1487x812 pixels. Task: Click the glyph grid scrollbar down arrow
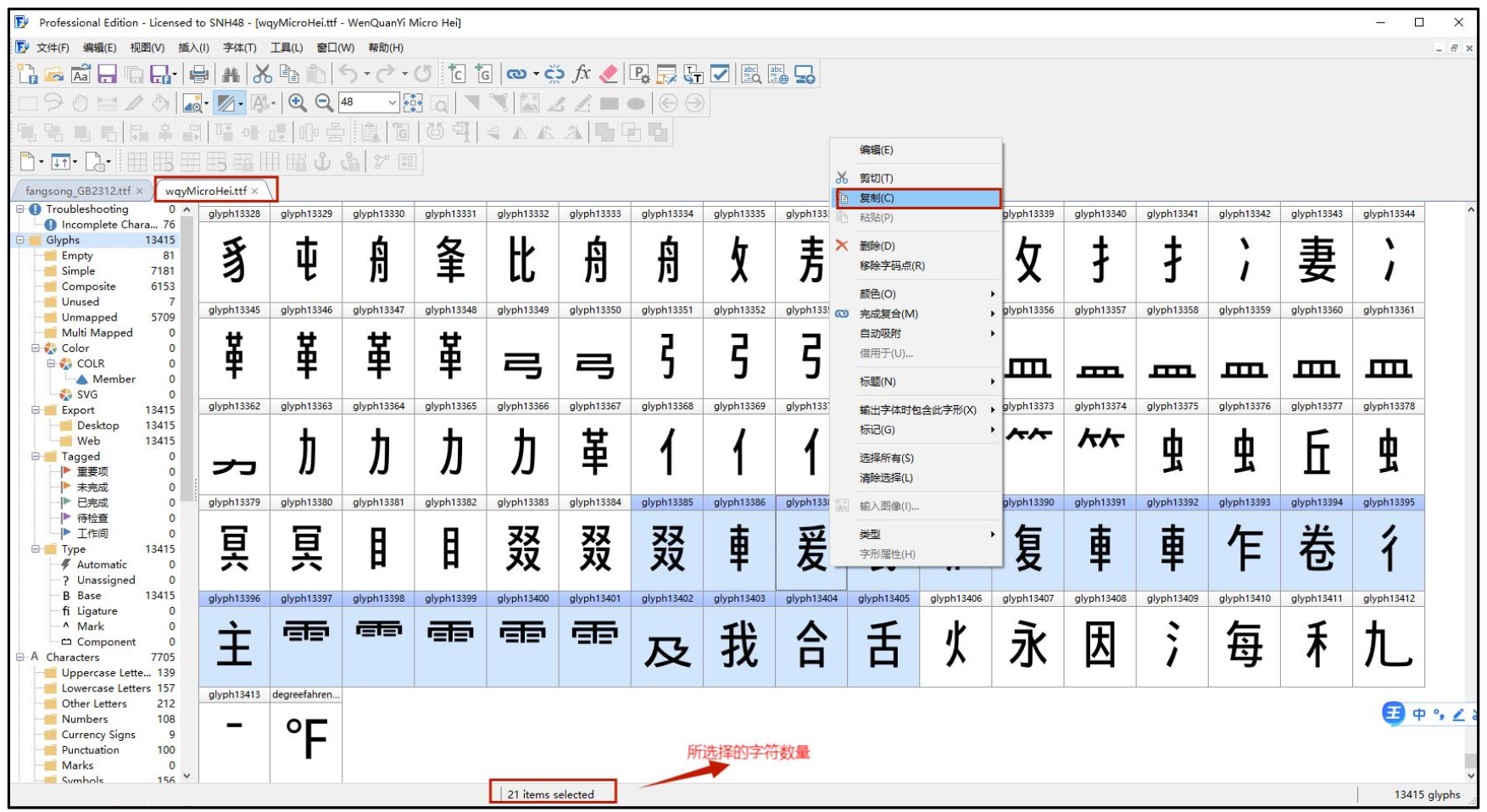pyautogui.click(x=1471, y=775)
